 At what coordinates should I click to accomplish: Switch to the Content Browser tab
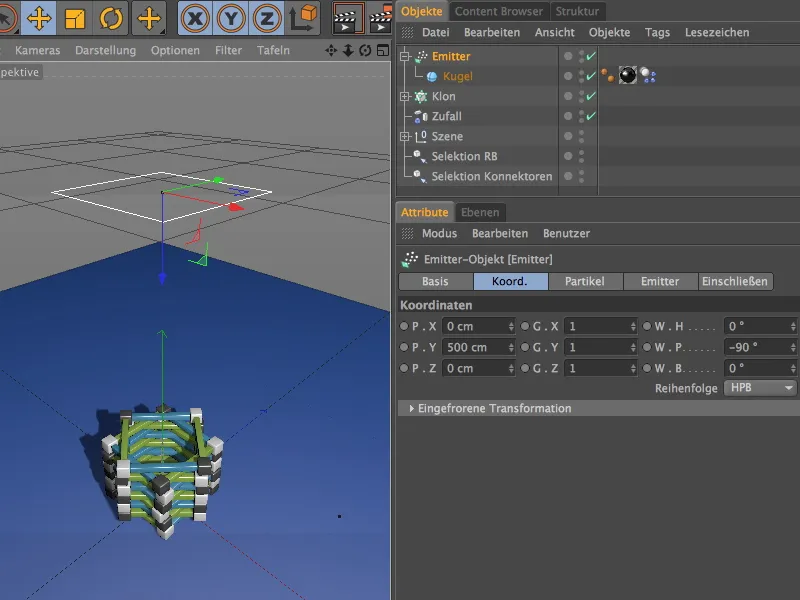tap(499, 11)
